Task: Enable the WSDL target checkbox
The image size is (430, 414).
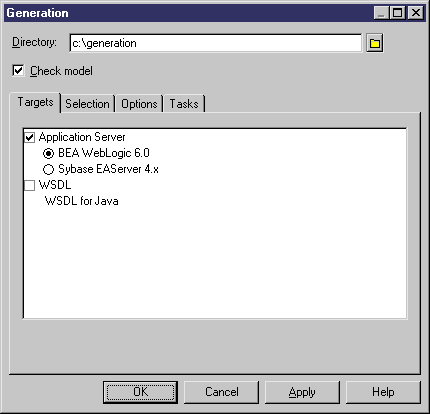Action: click(30, 185)
